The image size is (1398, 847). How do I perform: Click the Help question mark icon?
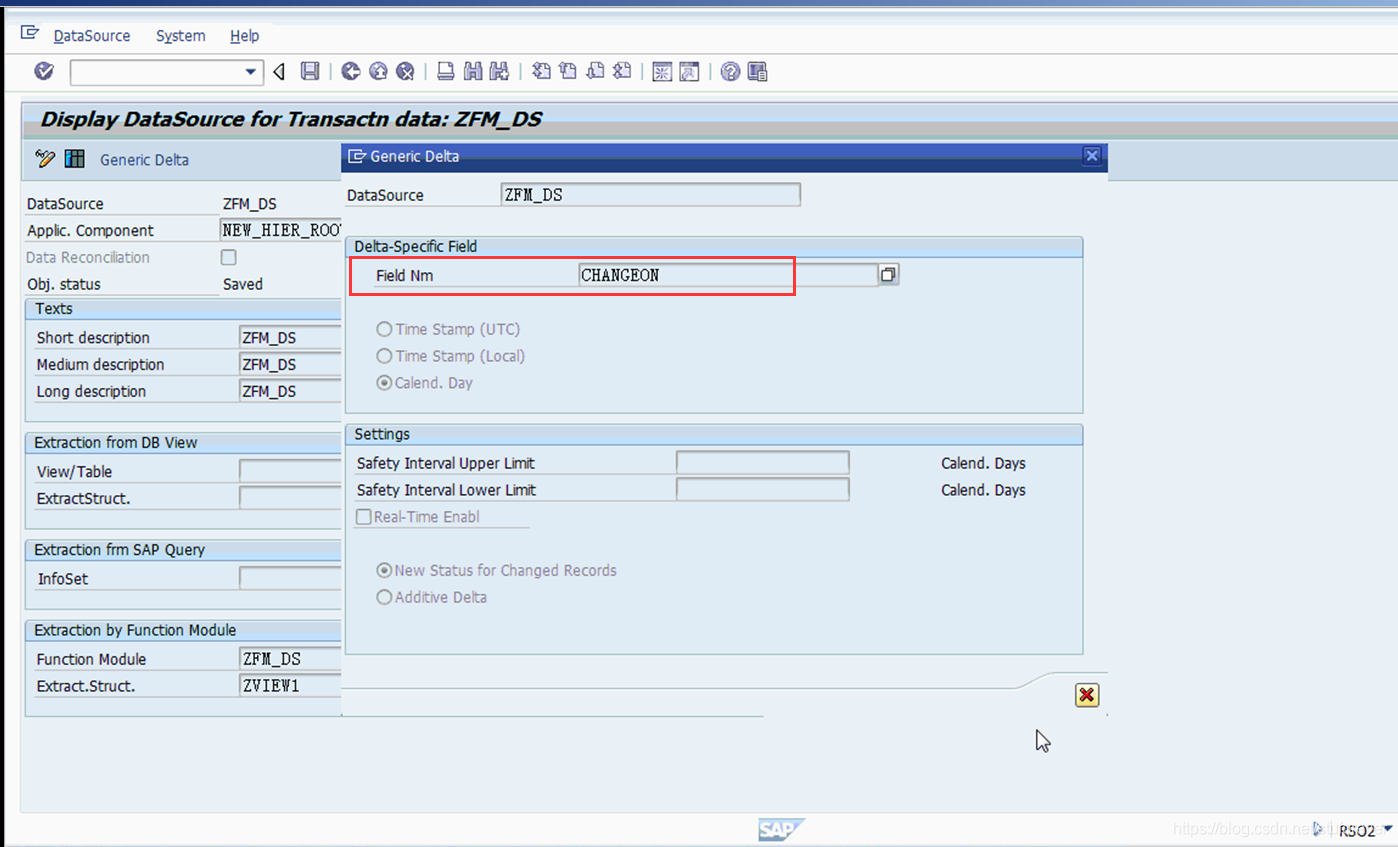point(730,71)
